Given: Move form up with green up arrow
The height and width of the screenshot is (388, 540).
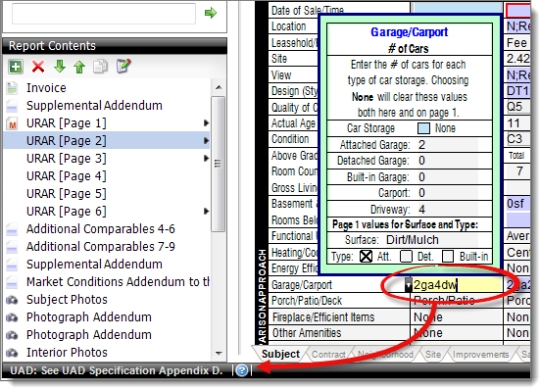Looking at the screenshot, I should point(80,66).
